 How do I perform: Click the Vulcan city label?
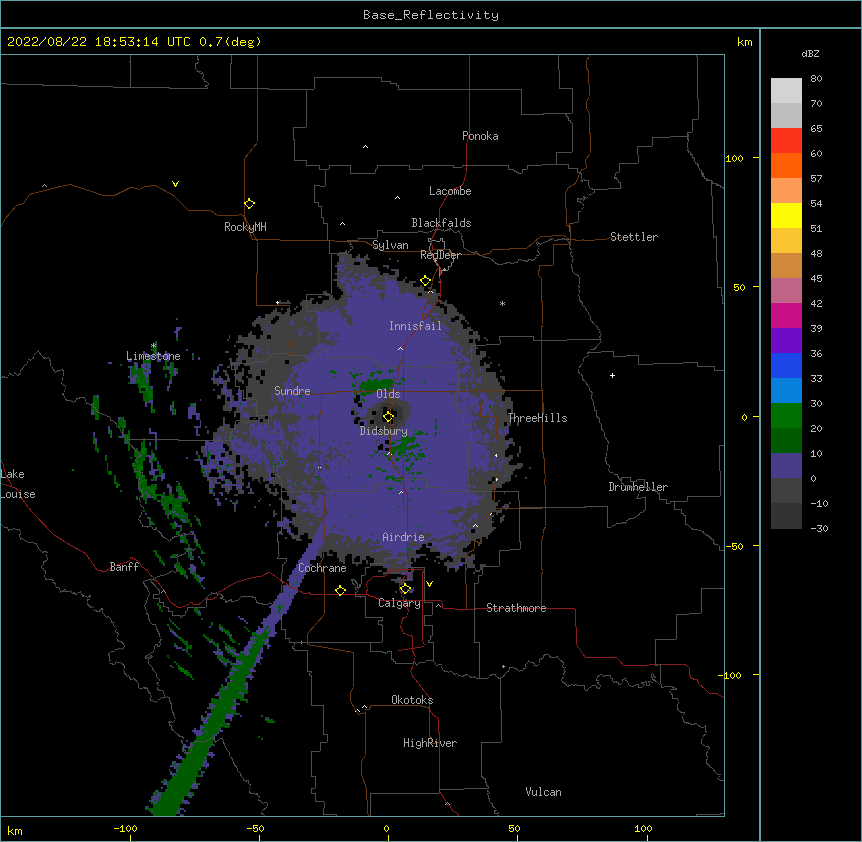543,792
